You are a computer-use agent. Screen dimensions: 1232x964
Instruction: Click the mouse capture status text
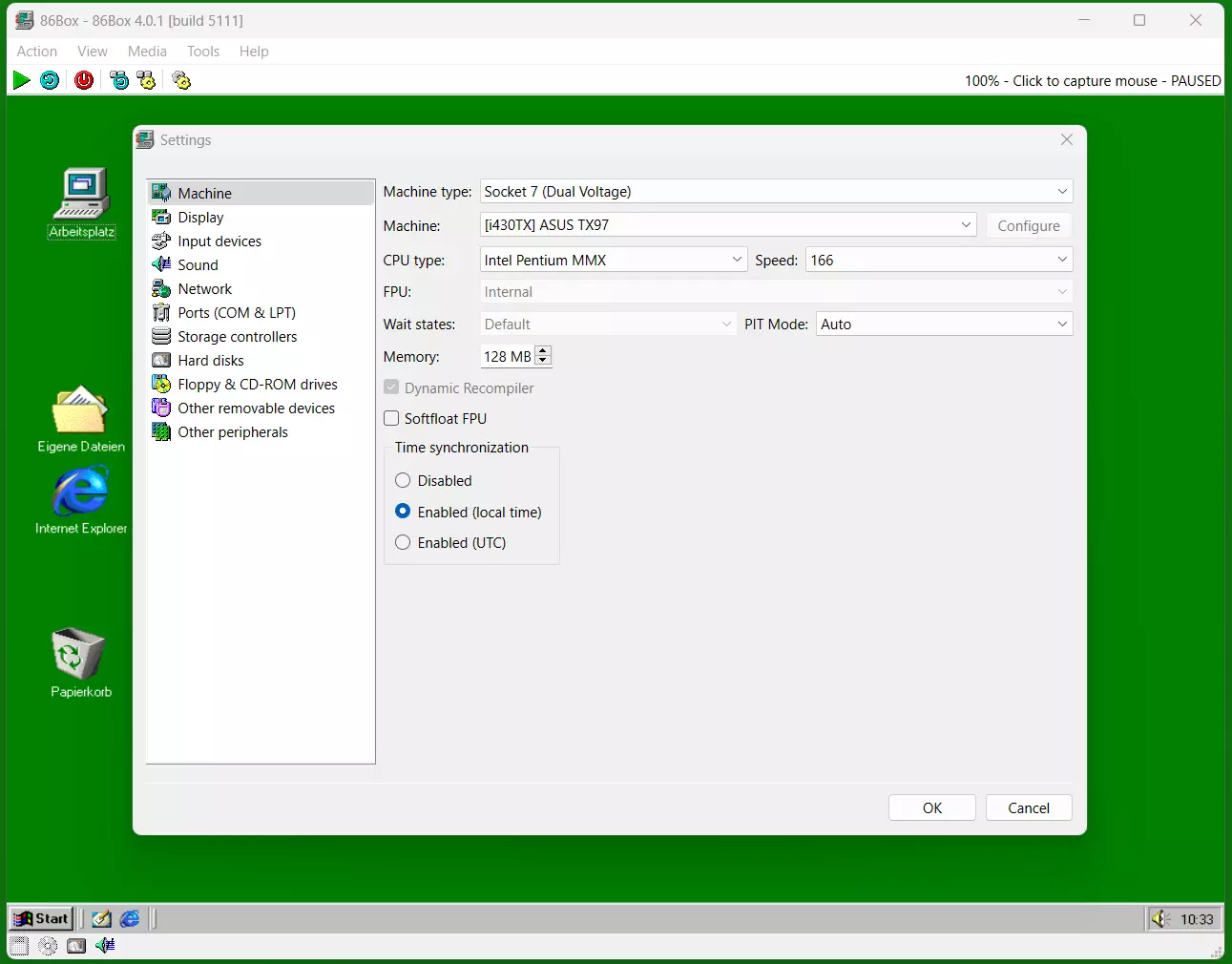(1093, 81)
